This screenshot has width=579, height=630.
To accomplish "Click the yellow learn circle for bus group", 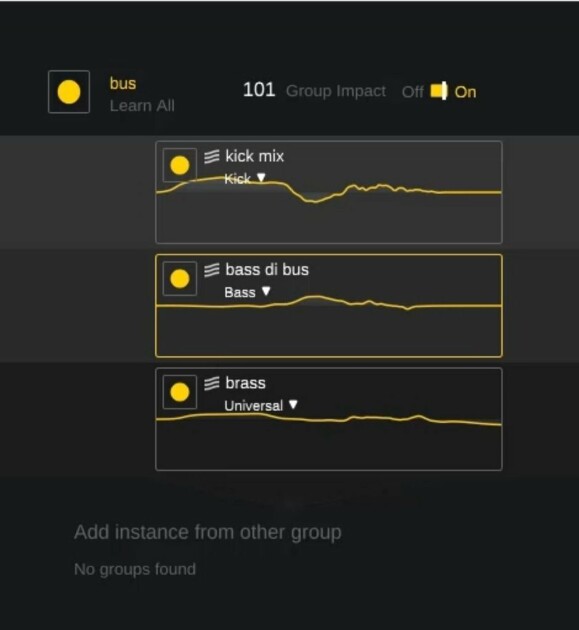I will (x=69, y=92).
